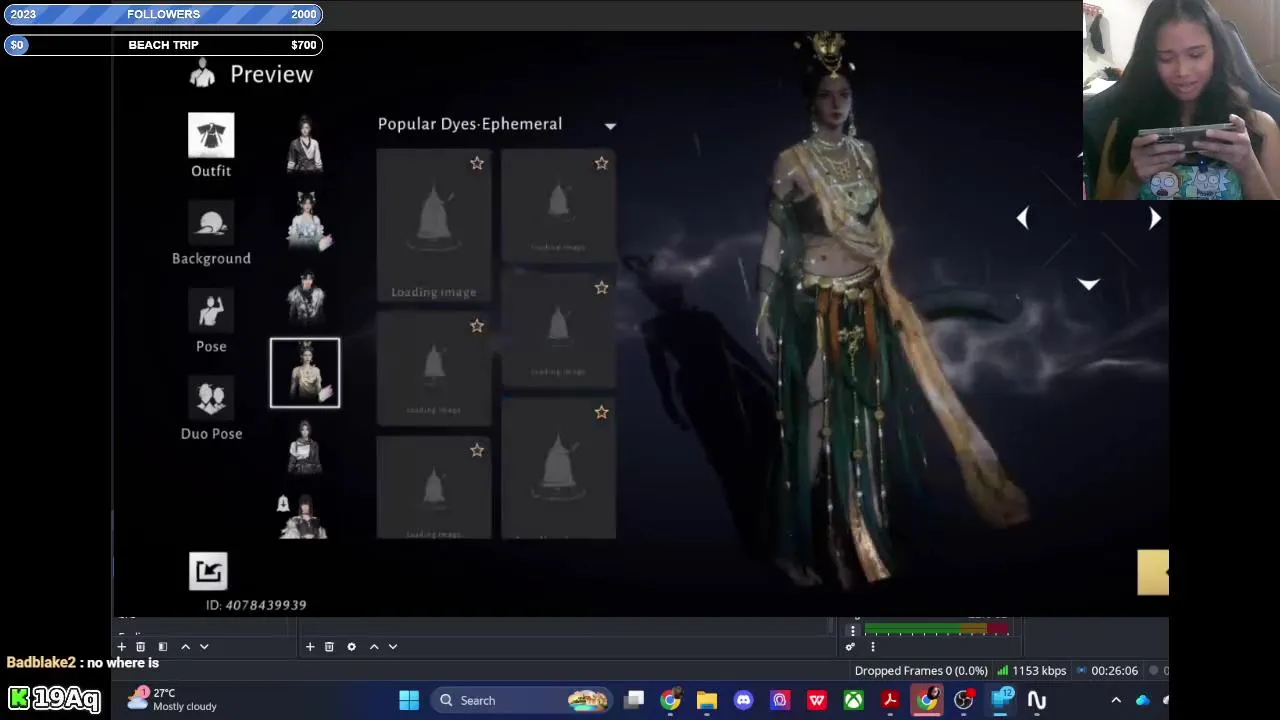This screenshot has height=720, width=1280.
Task: Open the Outfit category icon
Action: pos(211,135)
